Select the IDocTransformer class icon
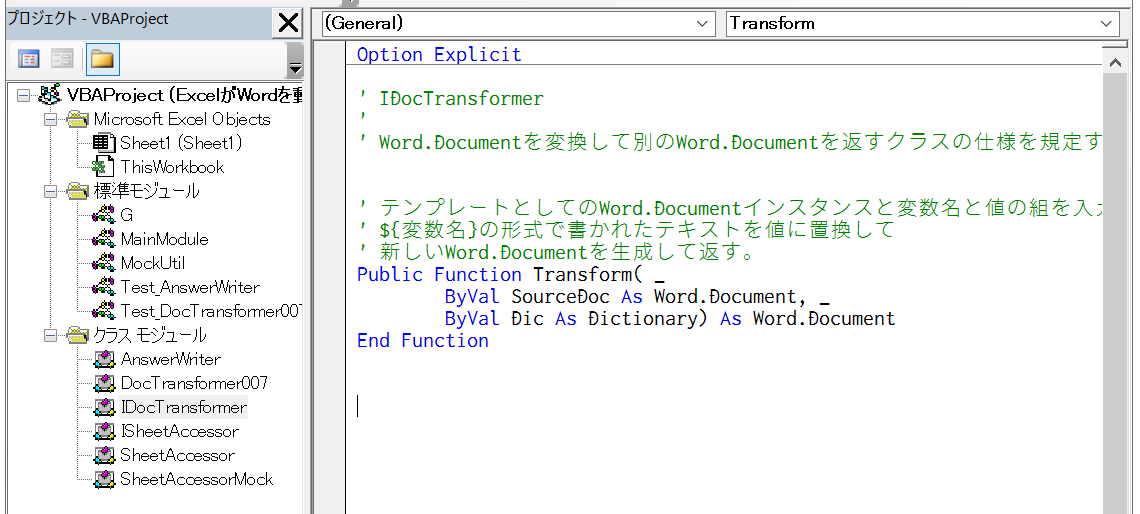This screenshot has width=1140, height=514. 105,407
